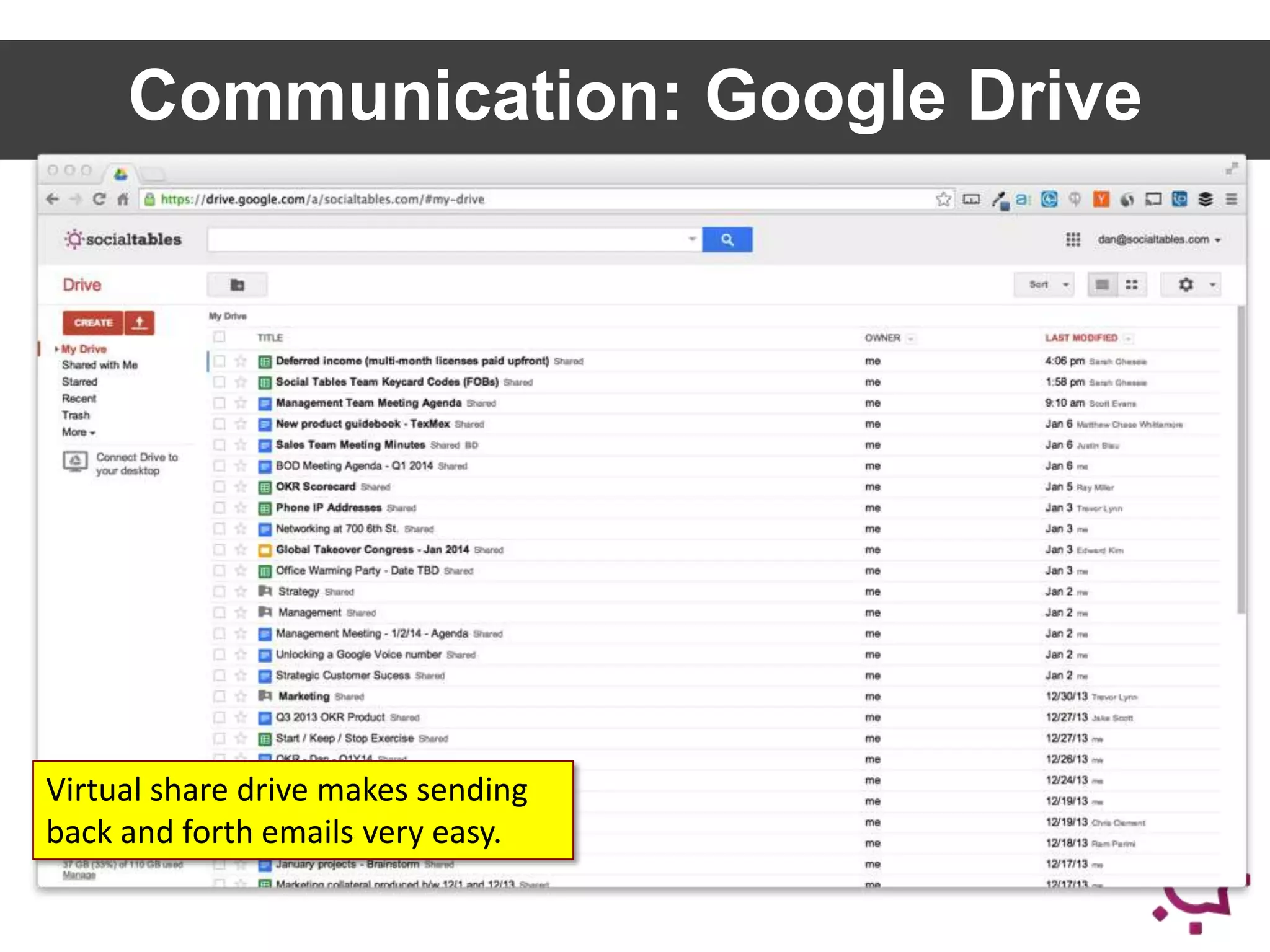Click the My Drive breadcrumb label
Viewport: 1270px width, 952px height.
tap(228, 316)
